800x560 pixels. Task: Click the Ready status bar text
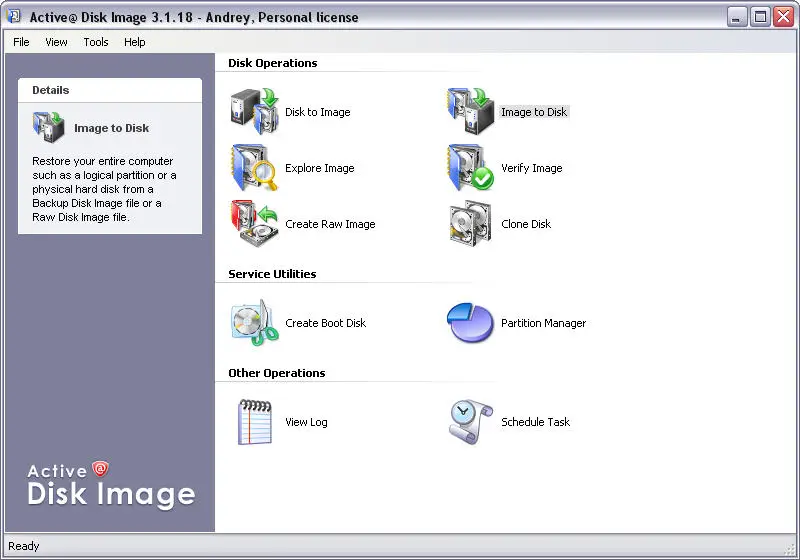23,546
